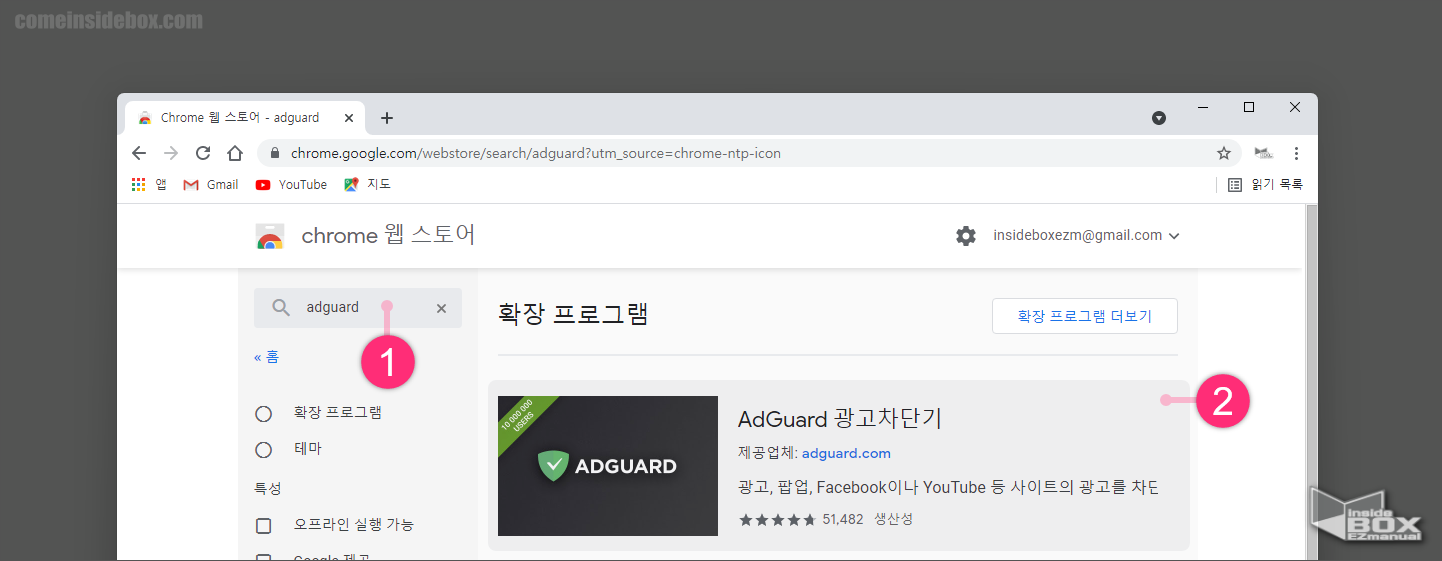Viewport: 1442px width, 561px height.
Task: View site info via lock icon
Action: [x=275, y=153]
